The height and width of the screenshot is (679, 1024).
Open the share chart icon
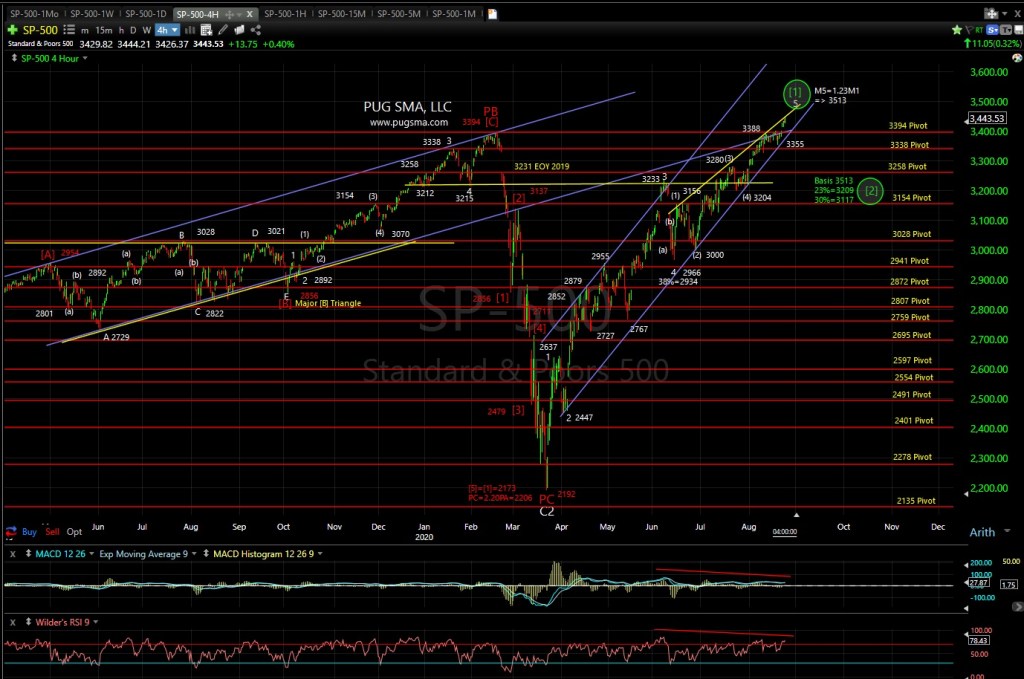click(x=255, y=30)
